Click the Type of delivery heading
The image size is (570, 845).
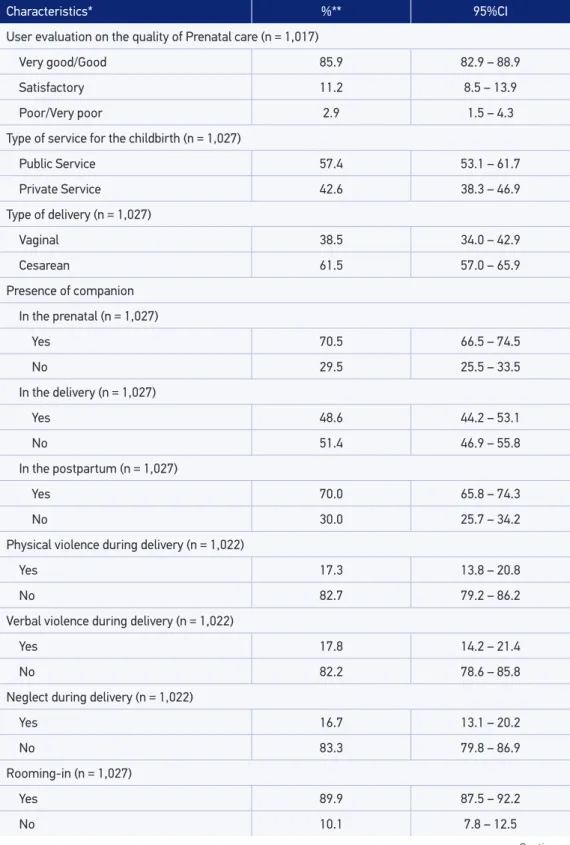pyautogui.click(x=79, y=214)
